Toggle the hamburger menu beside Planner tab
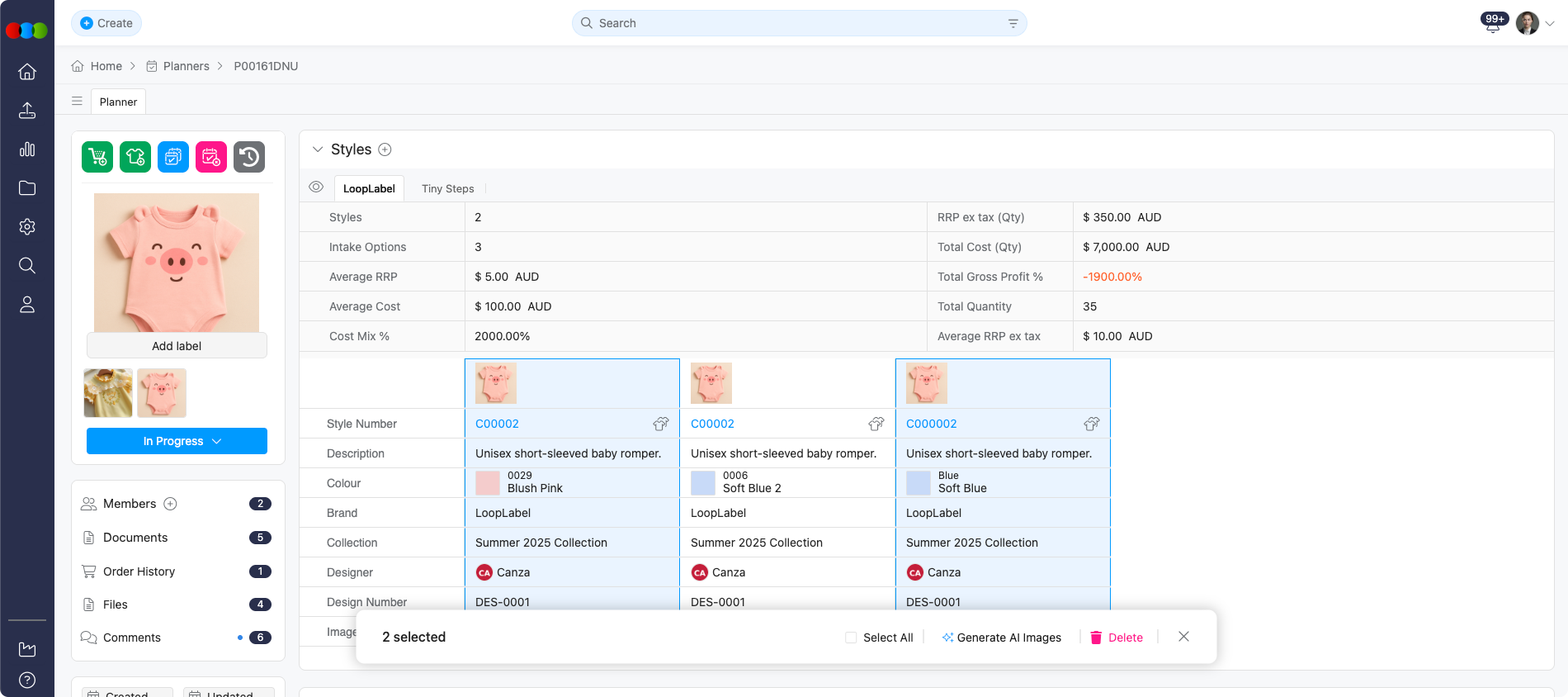Screen dimensions: 1568x697 [x=77, y=102]
